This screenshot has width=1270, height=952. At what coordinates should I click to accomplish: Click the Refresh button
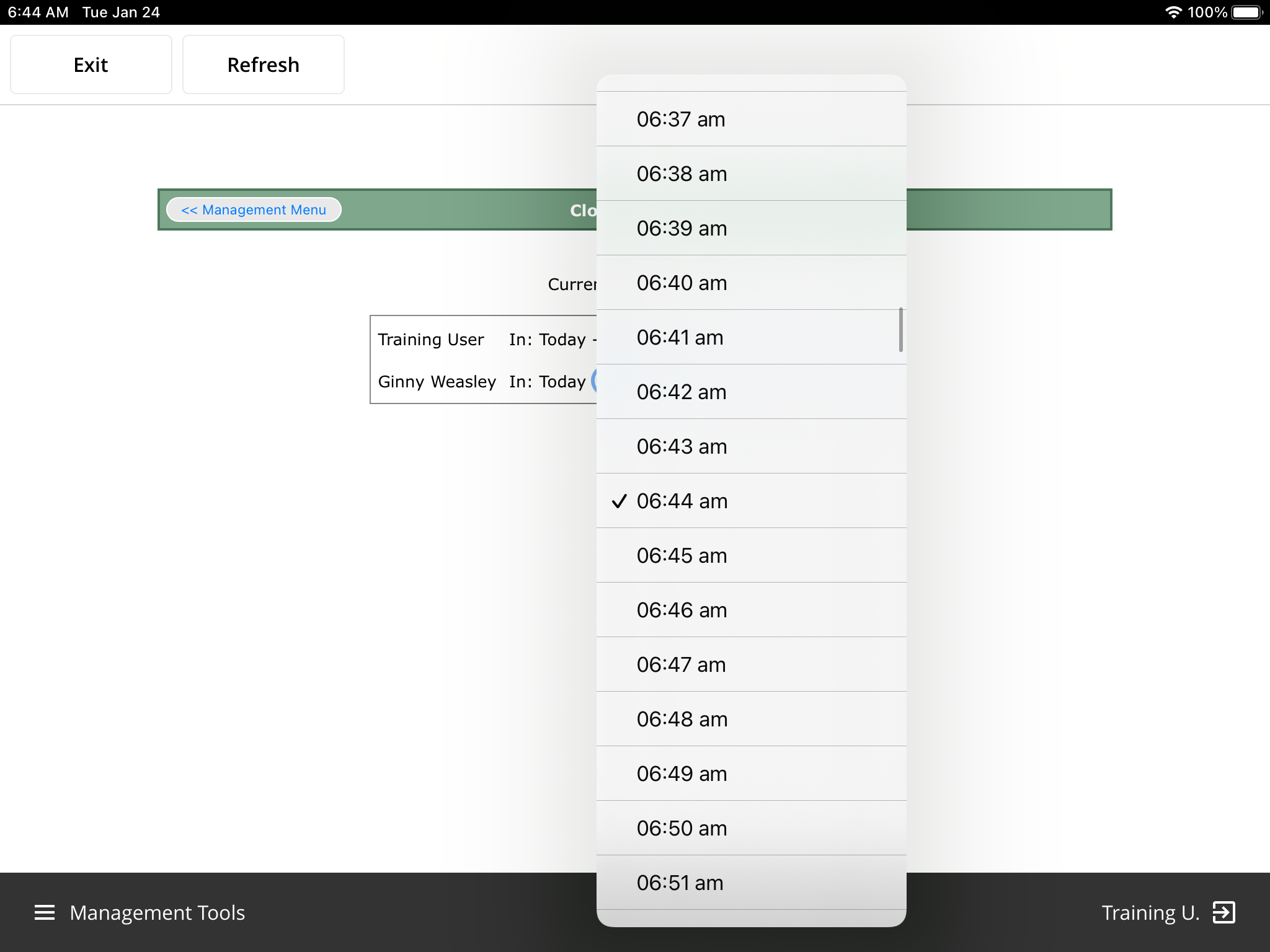tap(263, 64)
